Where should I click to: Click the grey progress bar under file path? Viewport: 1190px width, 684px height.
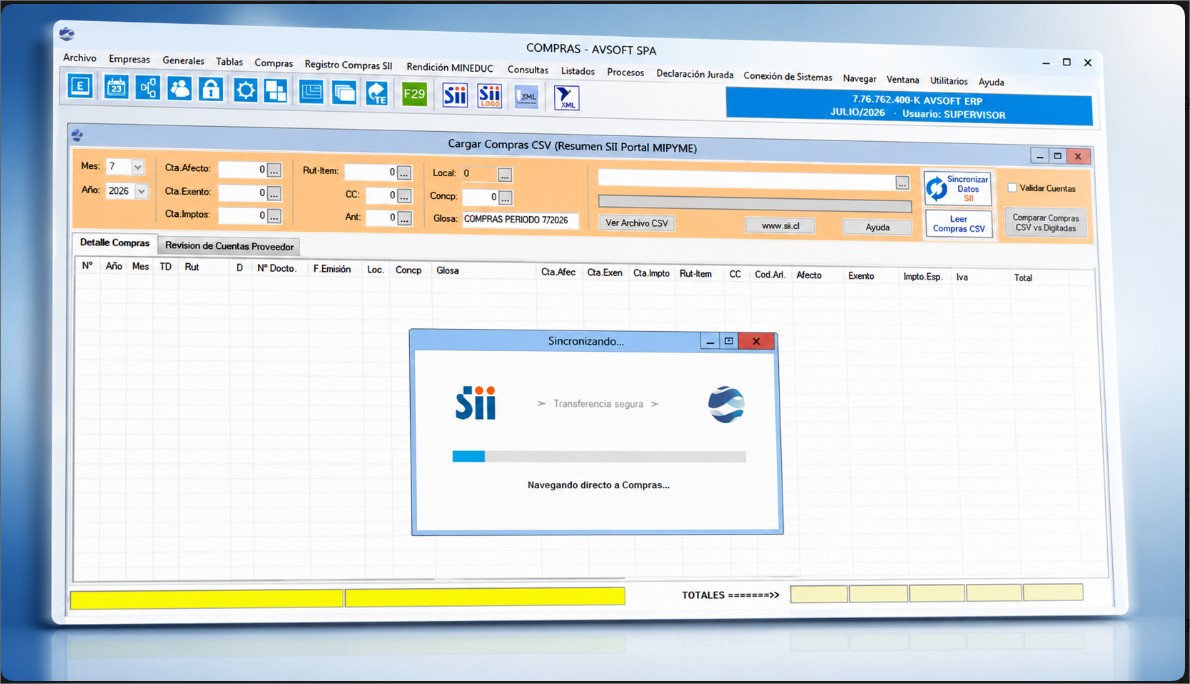click(754, 203)
